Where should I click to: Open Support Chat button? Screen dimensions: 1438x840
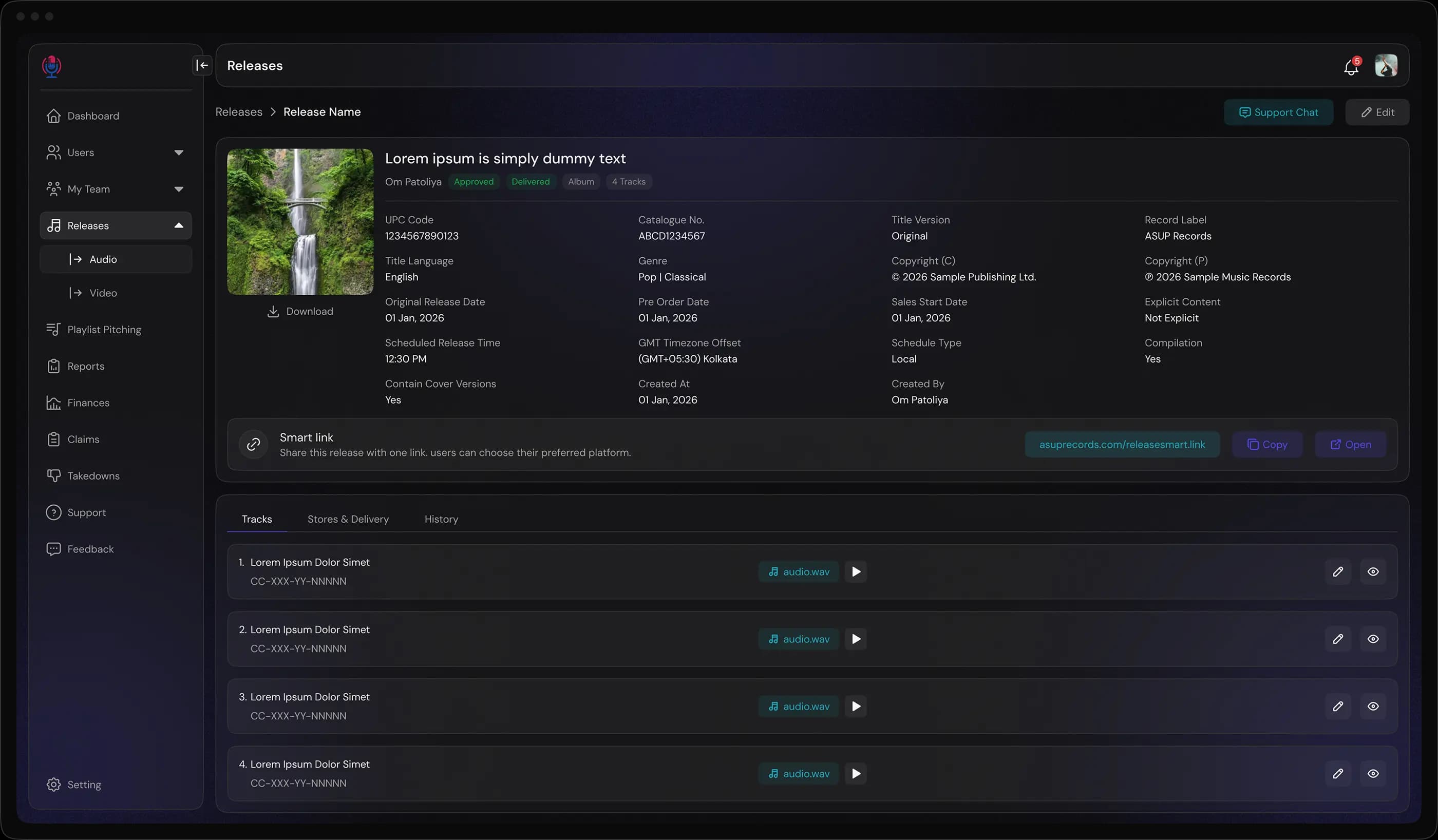click(x=1278, y=112)
